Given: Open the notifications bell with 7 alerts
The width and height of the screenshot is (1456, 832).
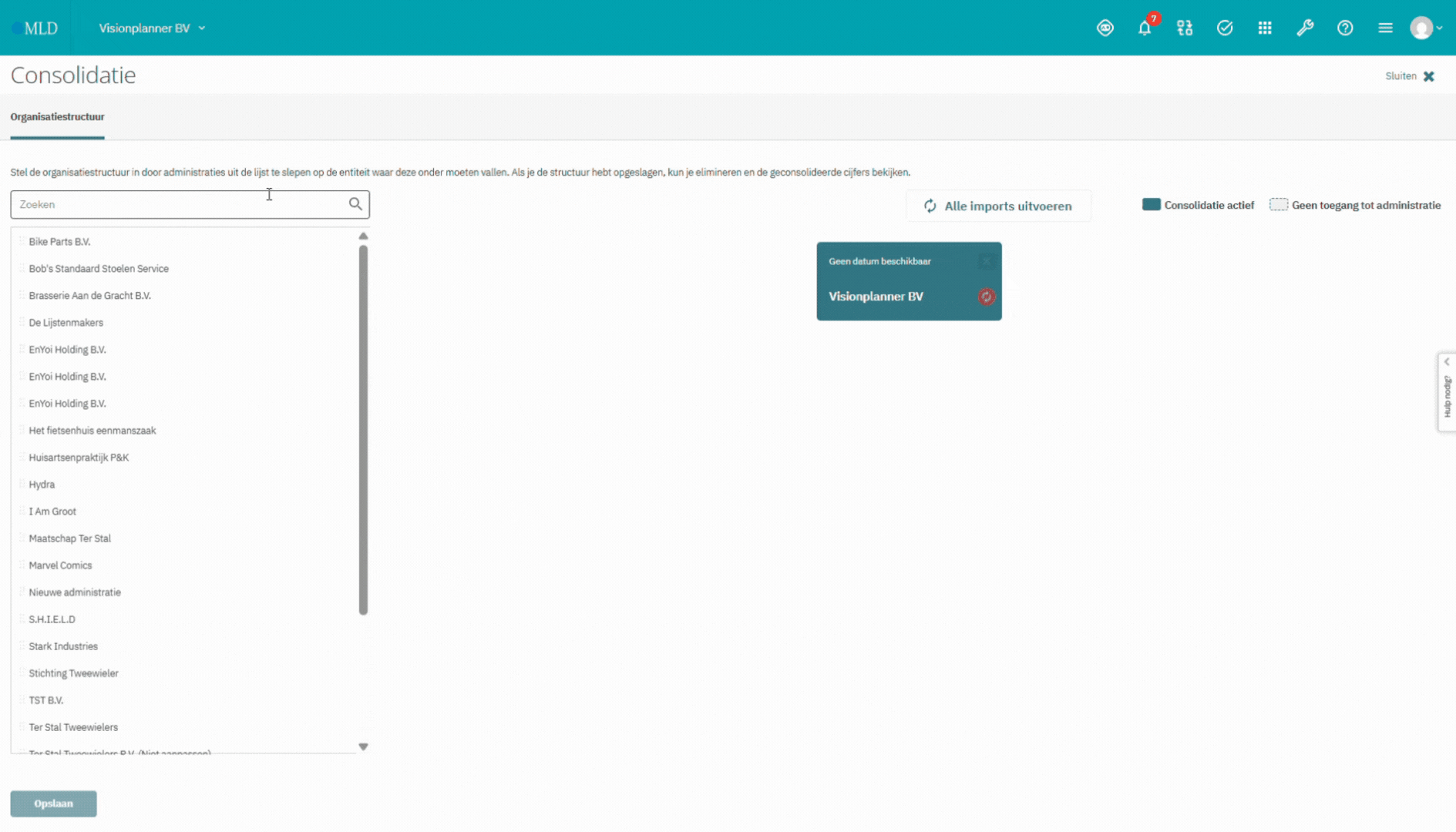Looking at the screenshot, I should (x=1145, y=29).
